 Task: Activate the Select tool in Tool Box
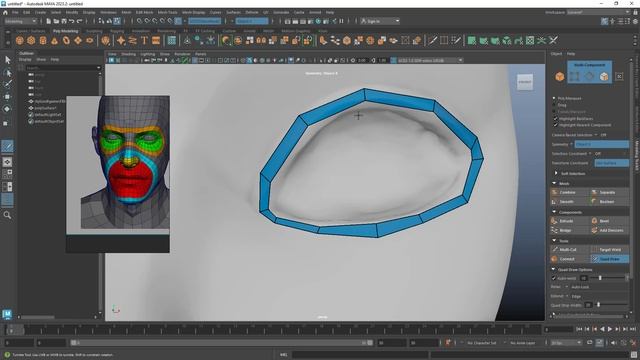(7, 60)
